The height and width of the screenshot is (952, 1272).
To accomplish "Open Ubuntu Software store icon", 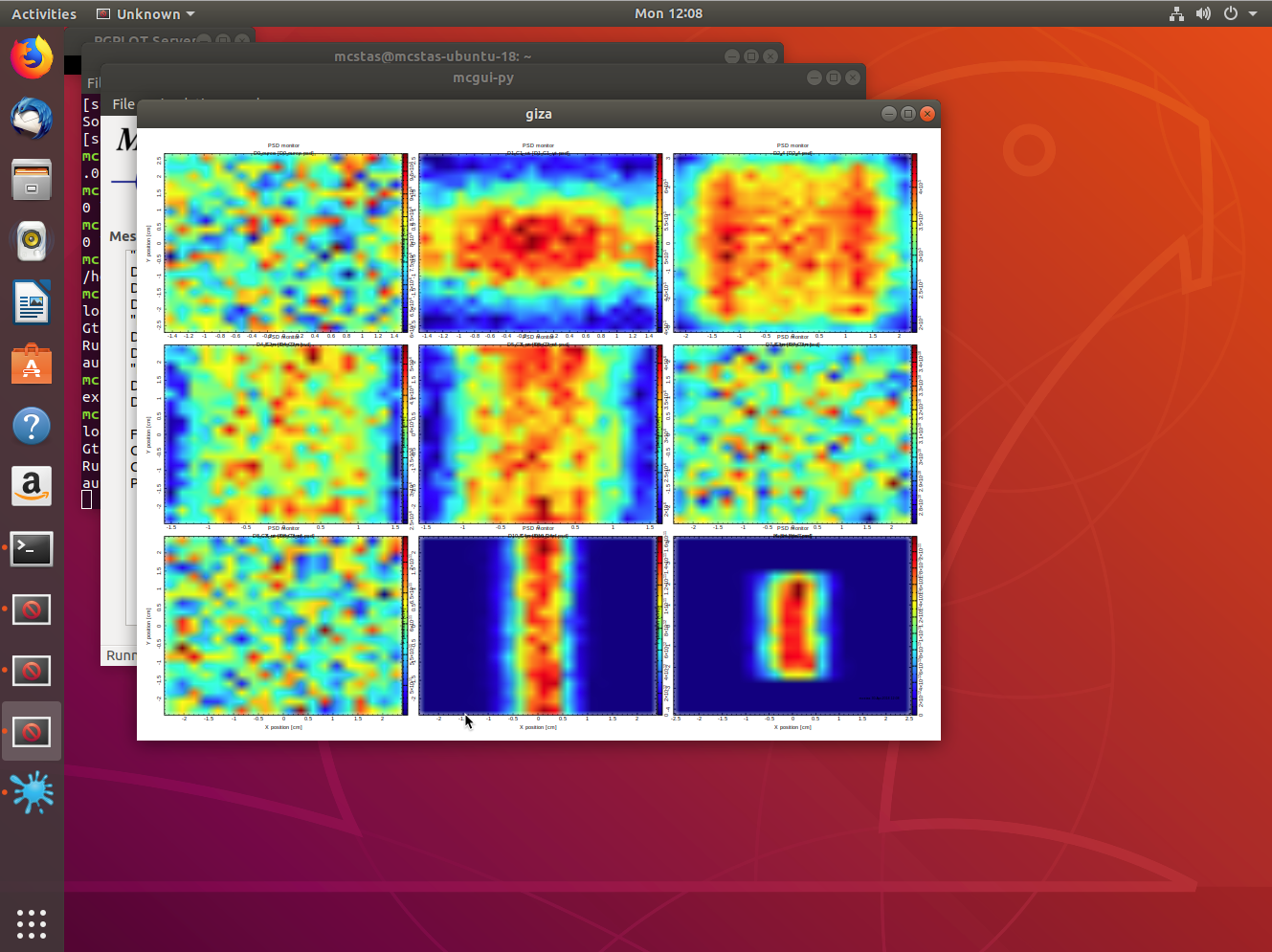I will (x=32, y=365).
